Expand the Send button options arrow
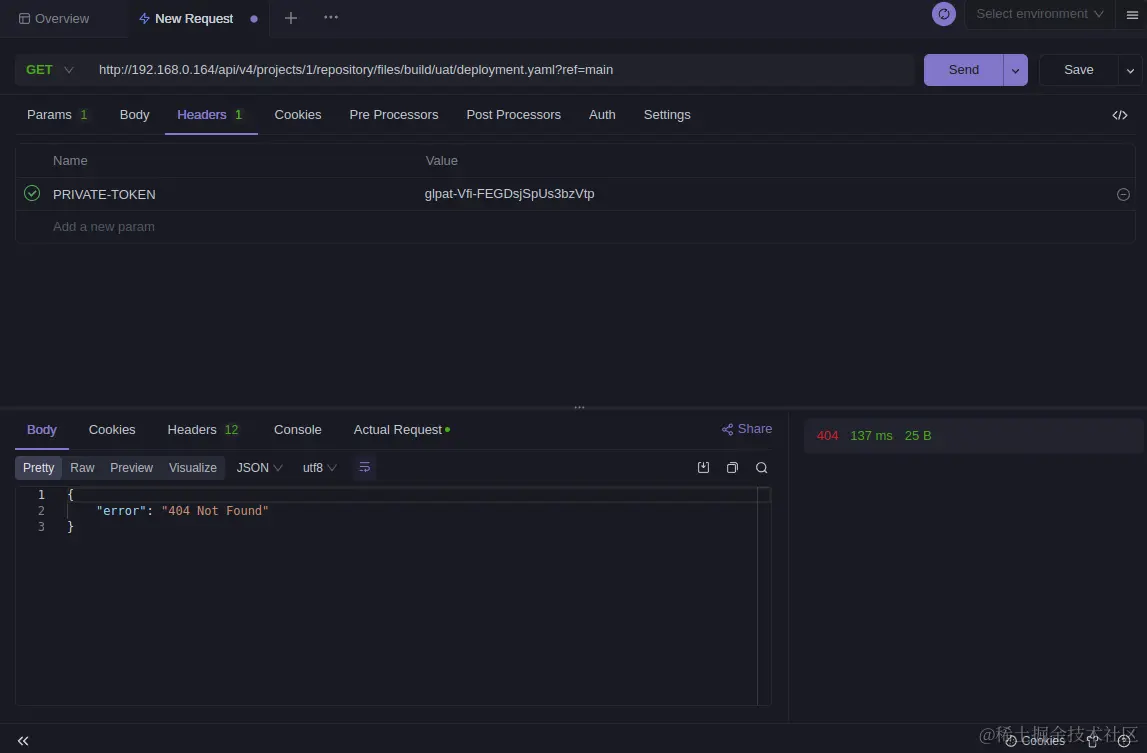This screenshot has height=753, width=1147. (1015, 70)
